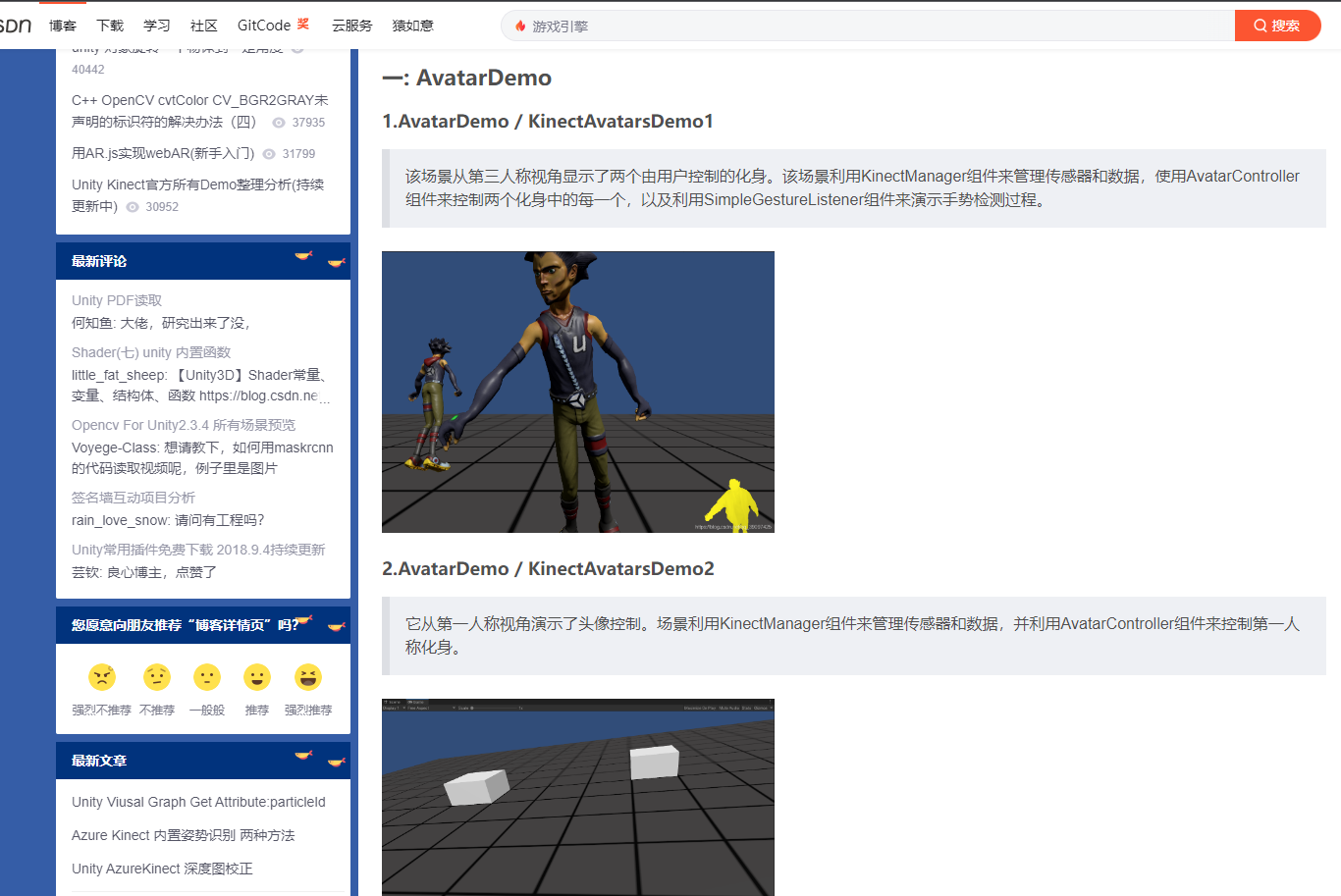Select the 强烈不推荐 angry face
Screen dimensions: 1341x896
(102, 677)
